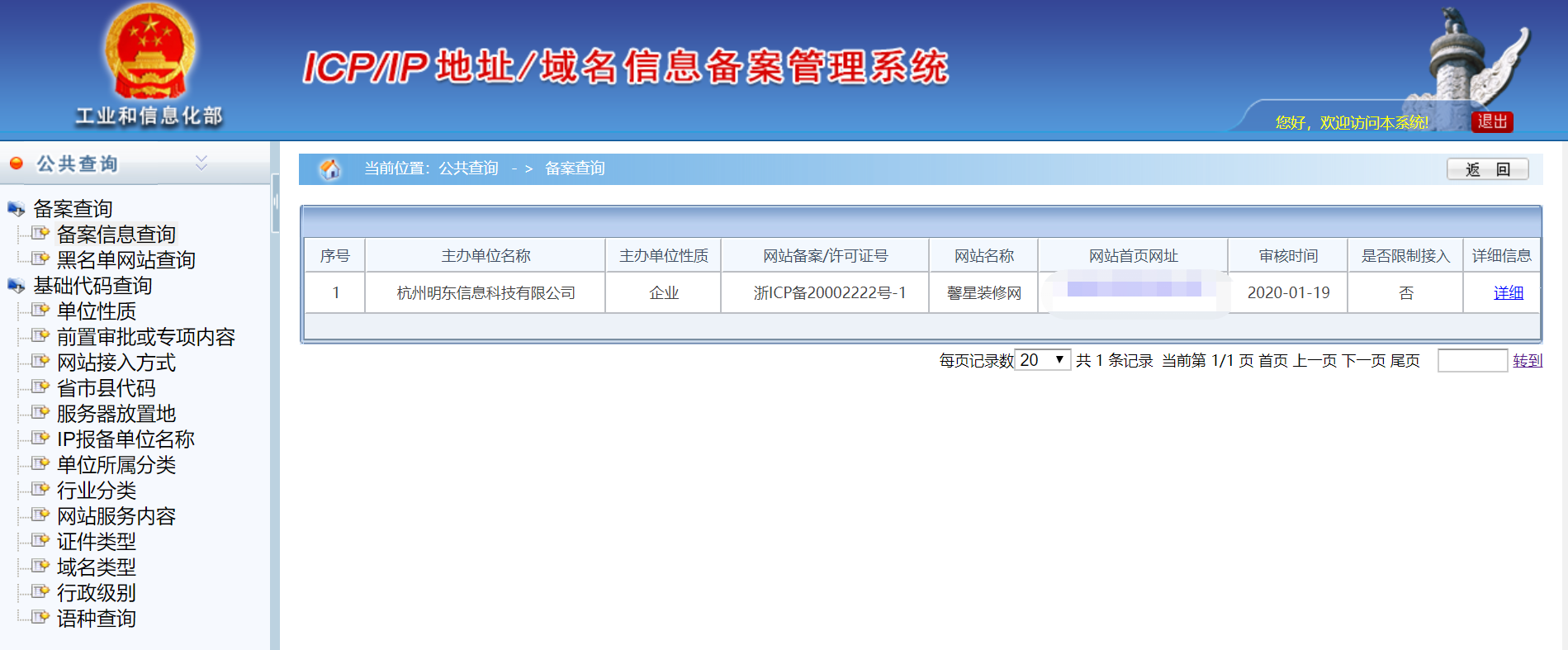1568x650 pixels.
Task: Click the red dot icon beside 公共查询
Action: point(16,163)
